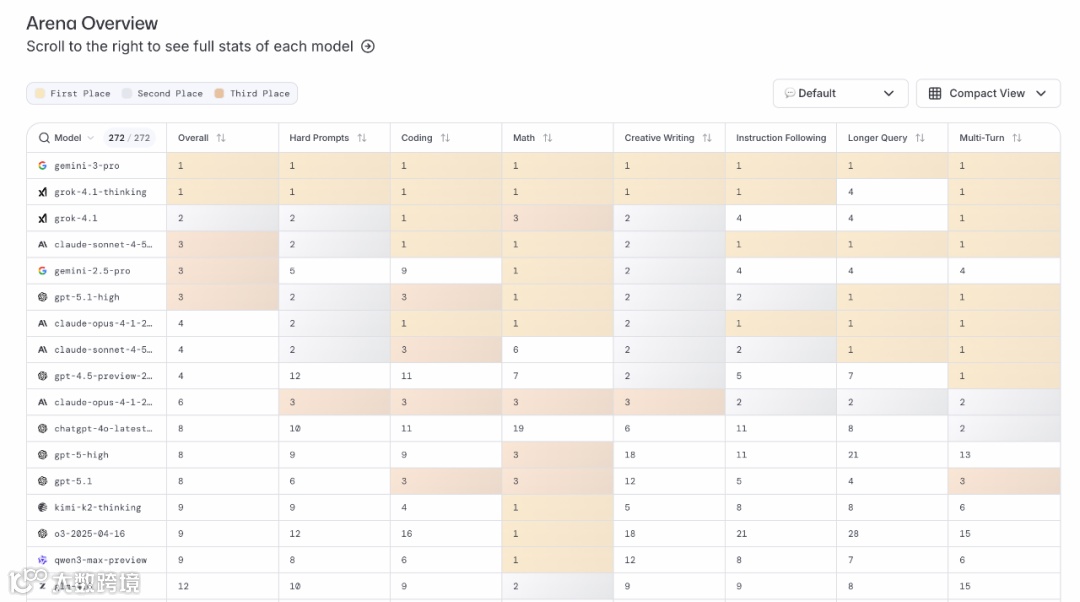The height and width of the screenshot is (602, 1080).
Task: Click the Second Place legend label
Action: pyautogui.click(x=169, y=93)
